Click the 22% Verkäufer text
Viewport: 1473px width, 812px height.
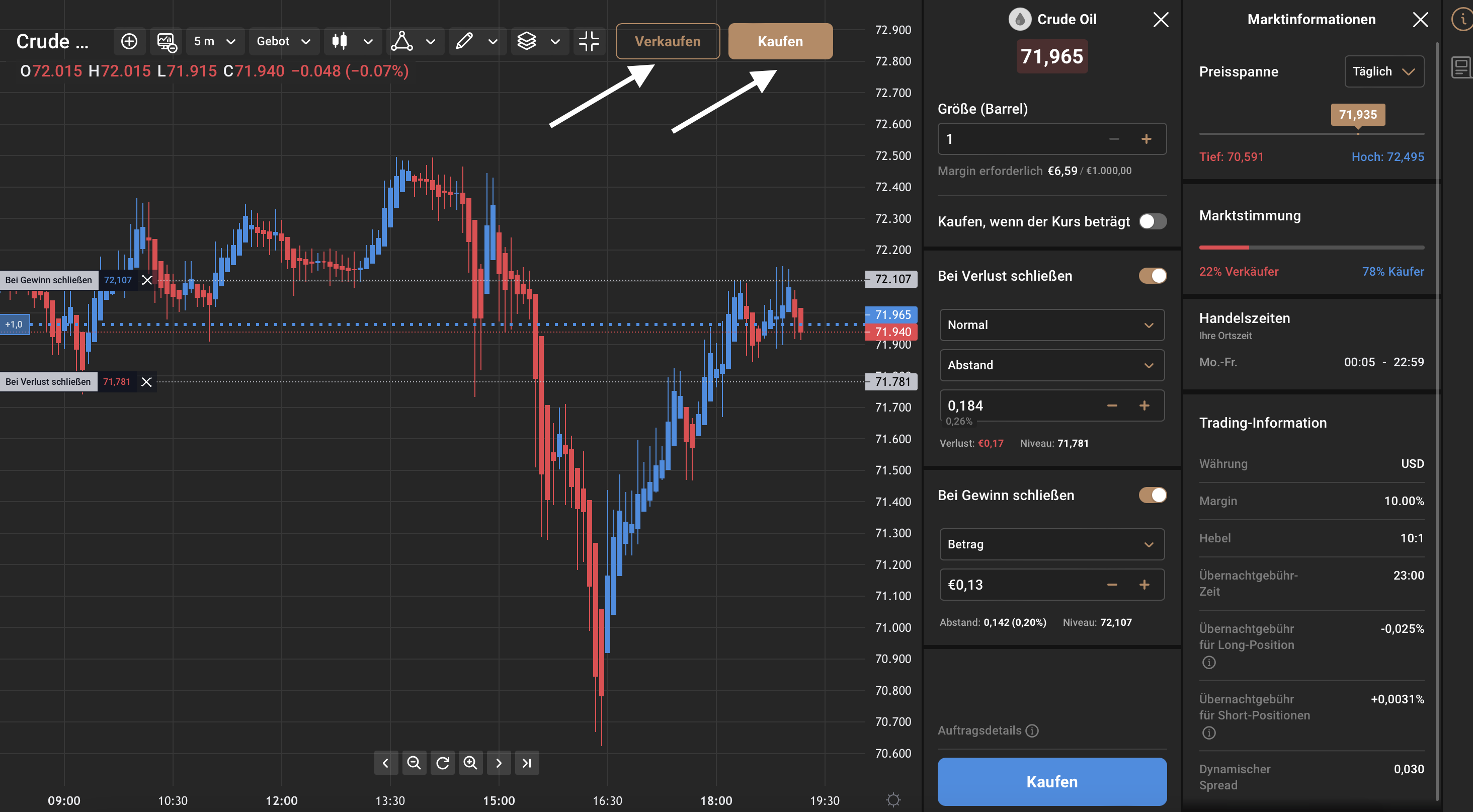pos(1239,272)
